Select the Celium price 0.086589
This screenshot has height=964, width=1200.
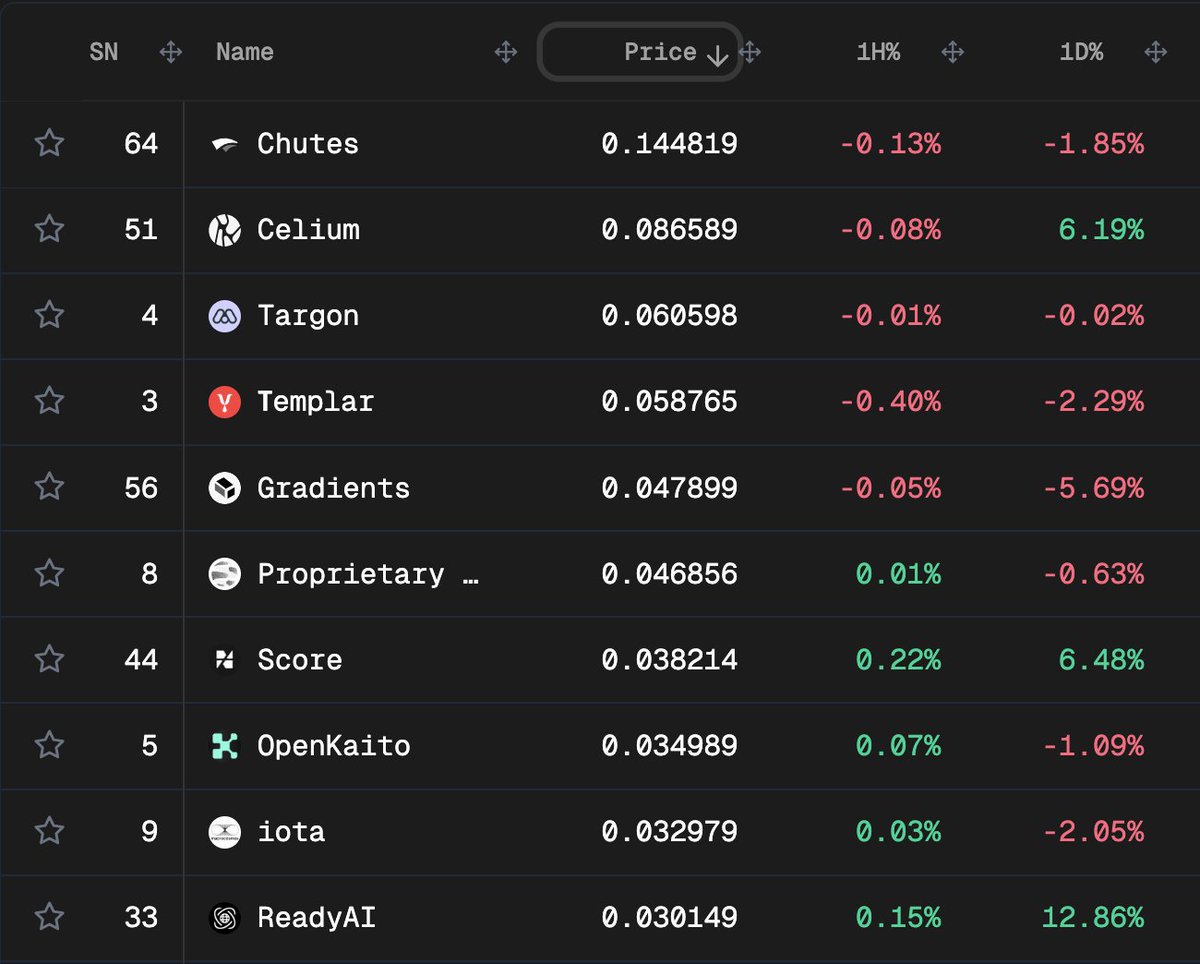click(x=670, y=230)
